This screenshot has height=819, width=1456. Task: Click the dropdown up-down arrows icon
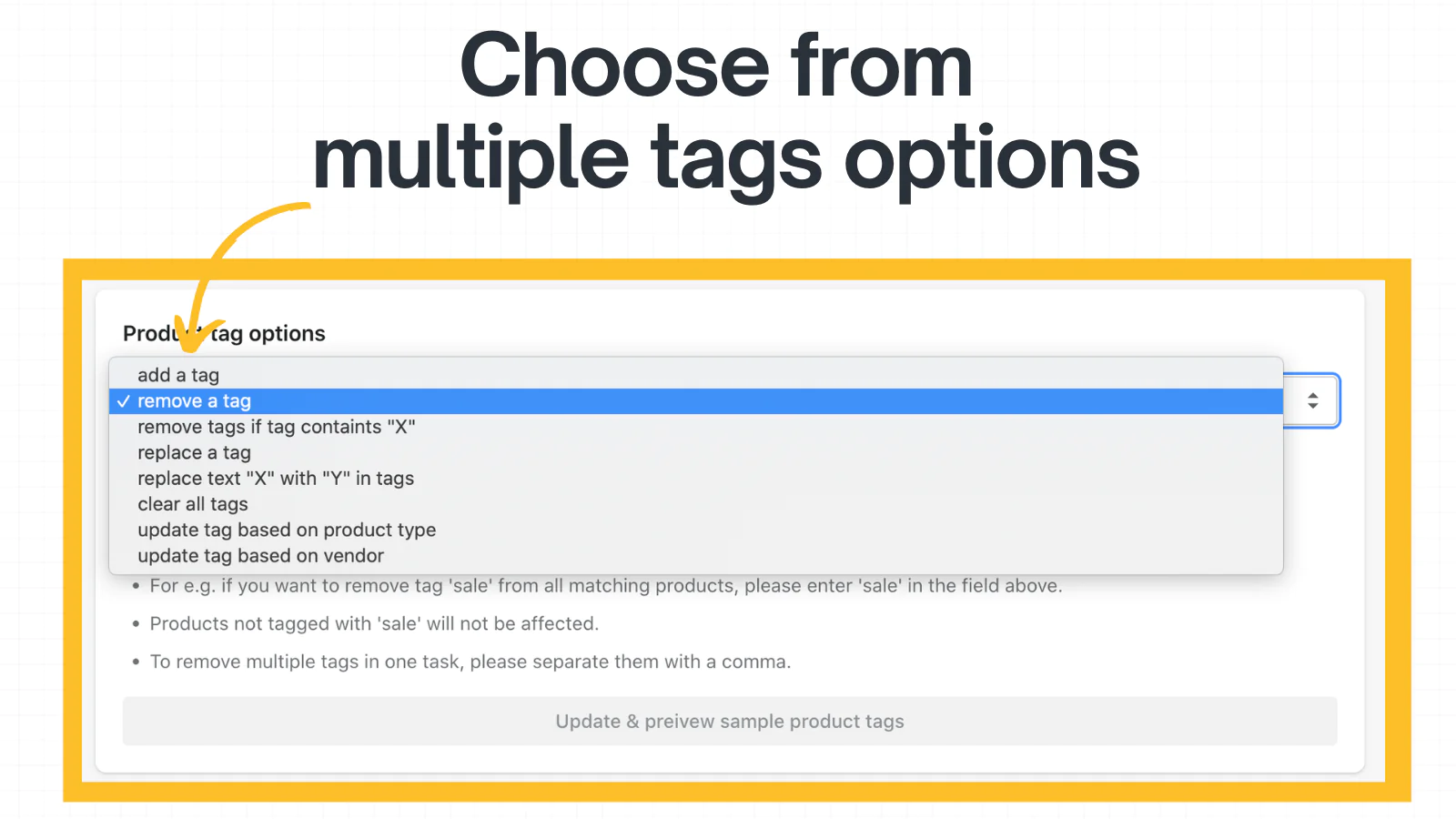coord(1312,400)
